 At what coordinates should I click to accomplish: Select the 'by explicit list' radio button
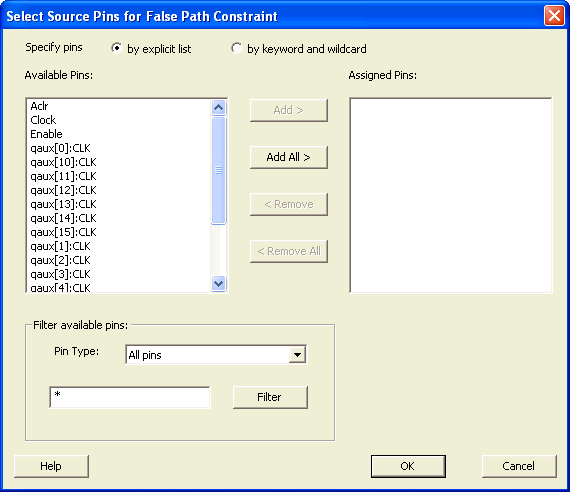coord(116,48)
